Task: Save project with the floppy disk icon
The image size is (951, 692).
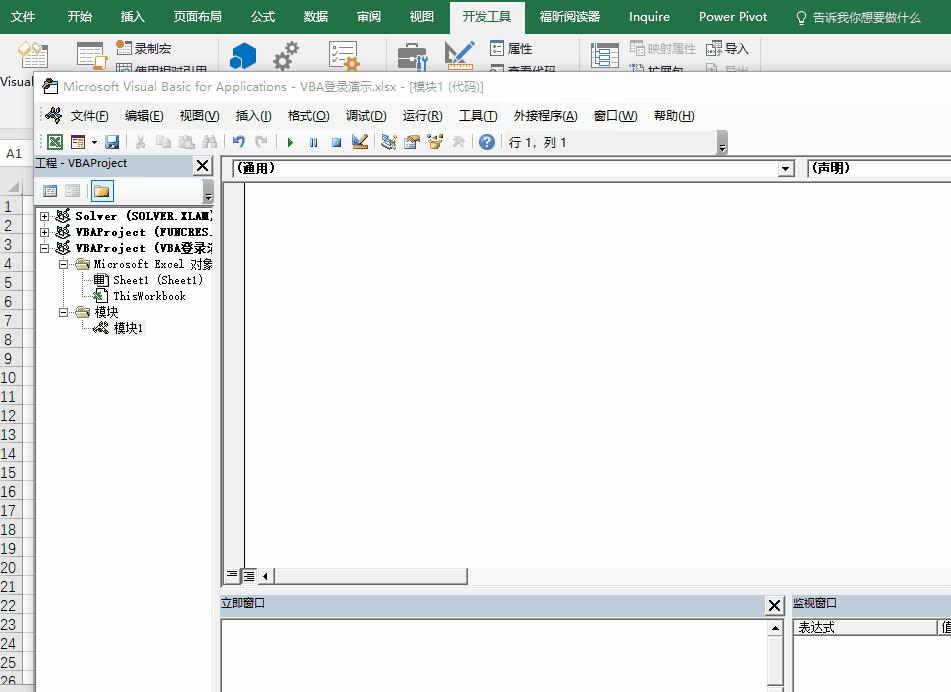Action: [x=112, y=142]
